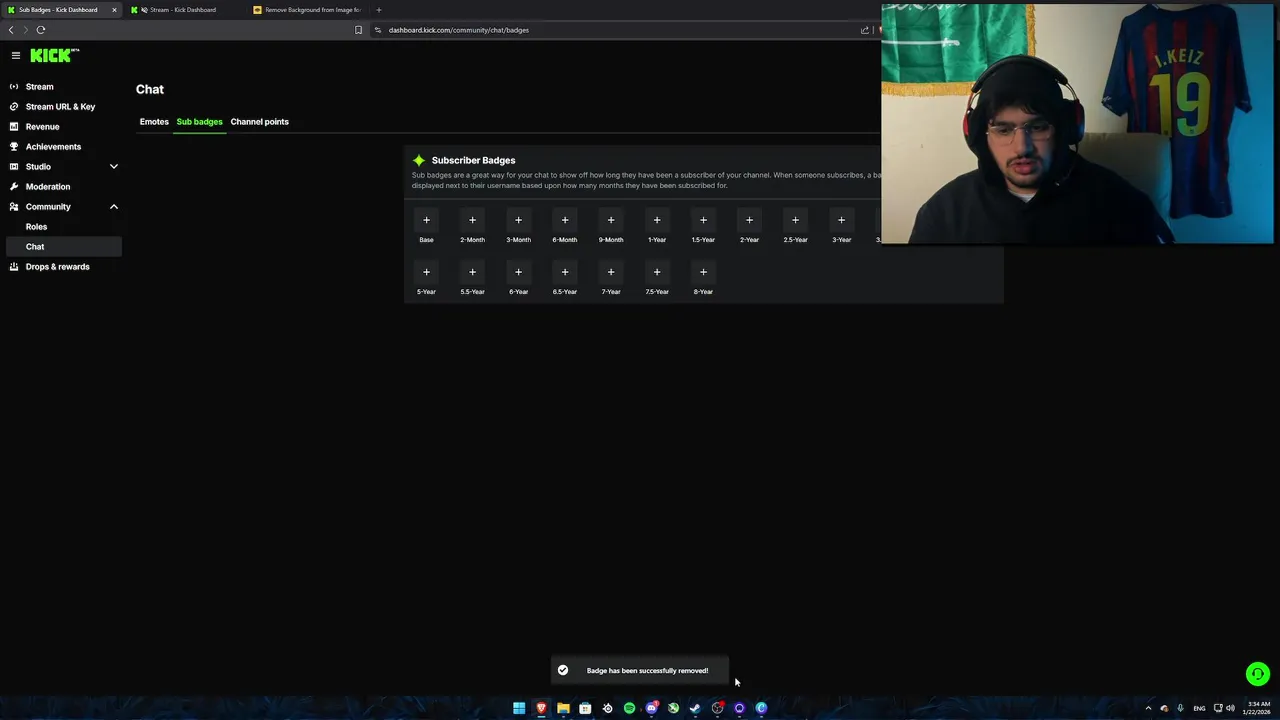The height and width of the screenshot is (720, 1280).
Task: Add a badge for the Base tier
Action: point(426,220)
